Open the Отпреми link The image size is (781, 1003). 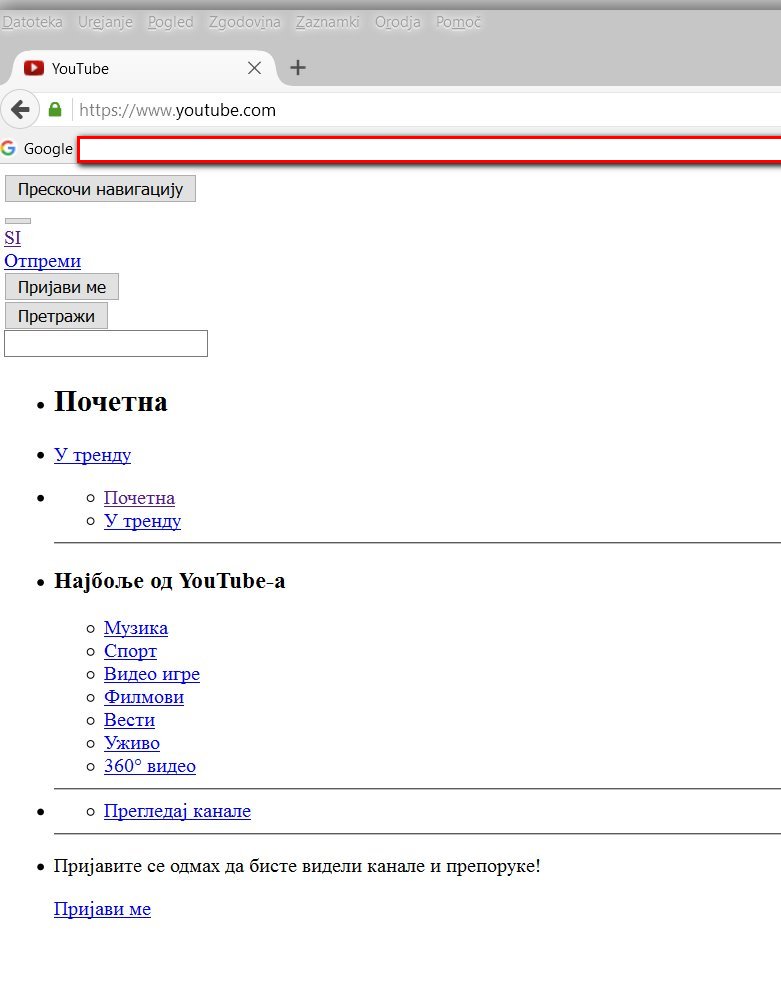click(x=42, y=261)
